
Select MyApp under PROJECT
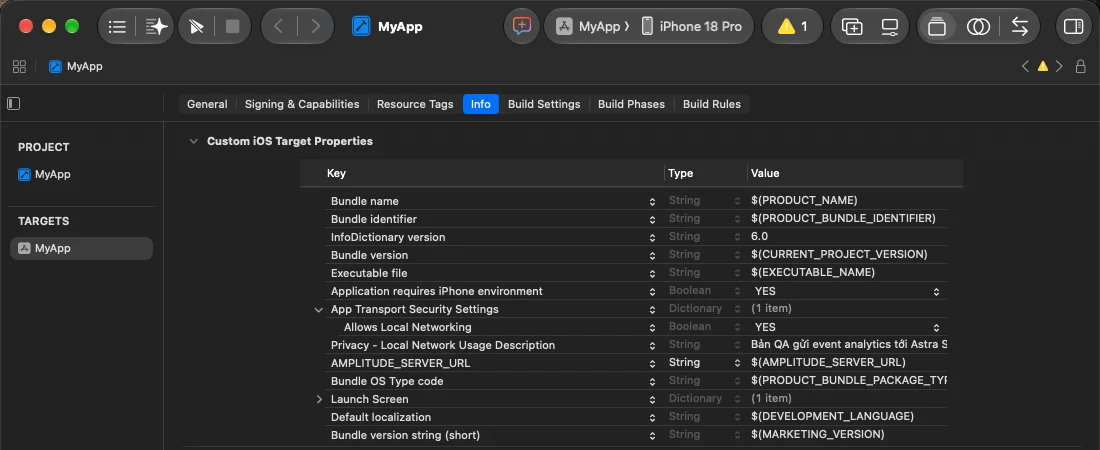(46, 175)
